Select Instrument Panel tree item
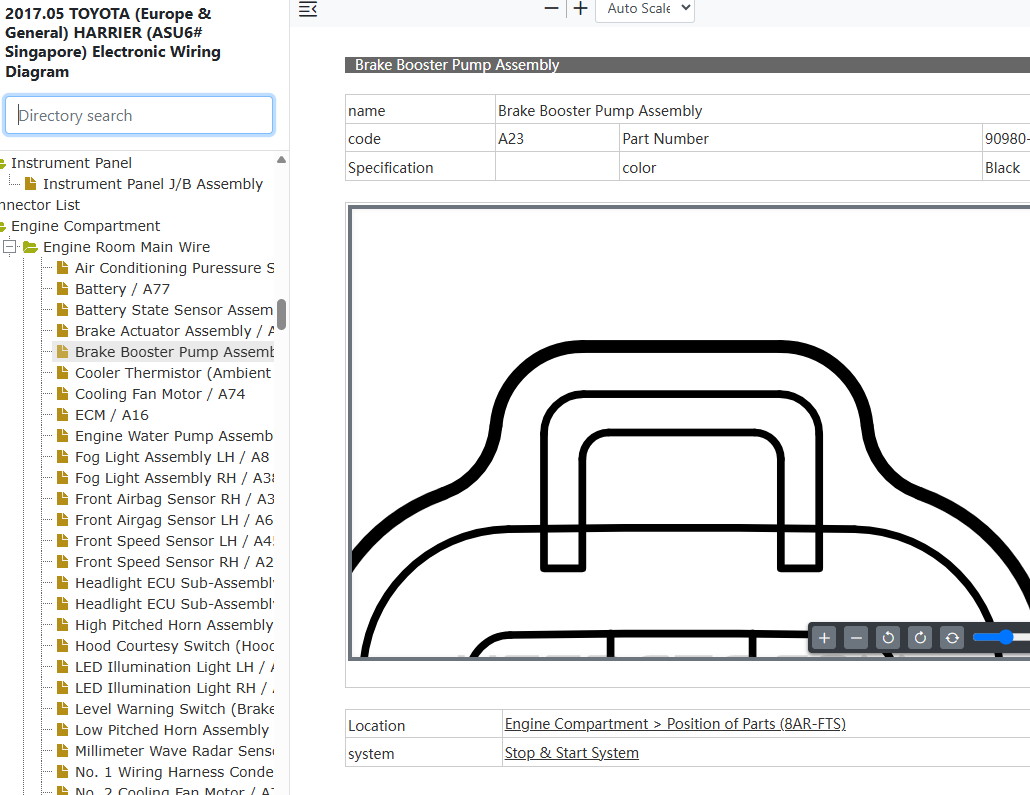This screenshot has width=1030, height=795. pos(71,163)
